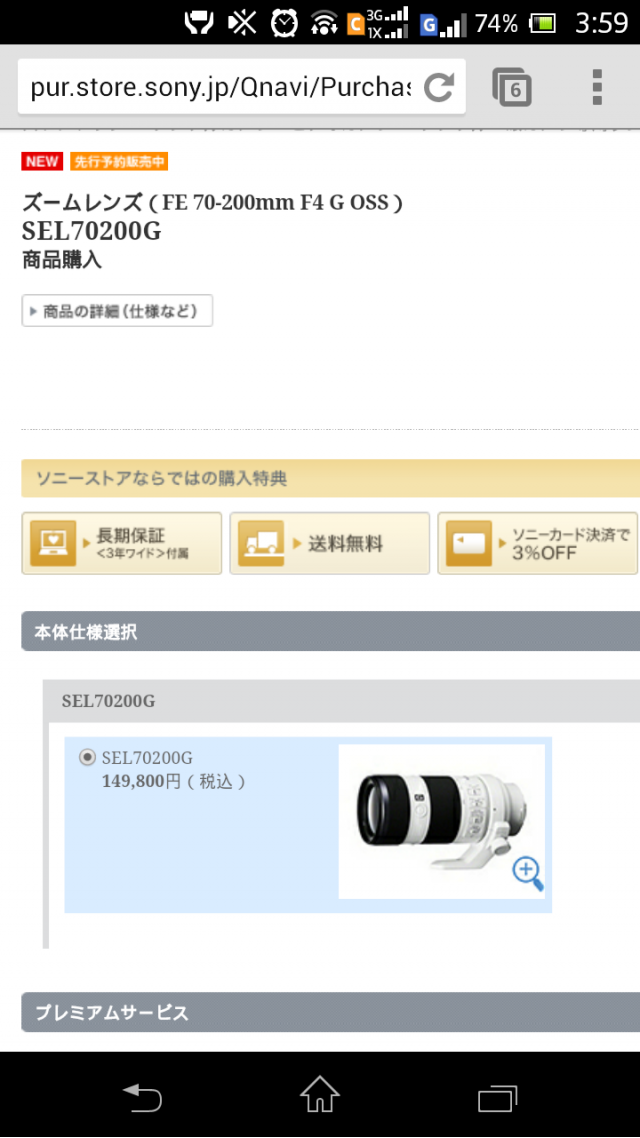Expand 商品の詳細(仕様など) details
The width and height of the screenshot is (640, 1138).
pos(118,311)
